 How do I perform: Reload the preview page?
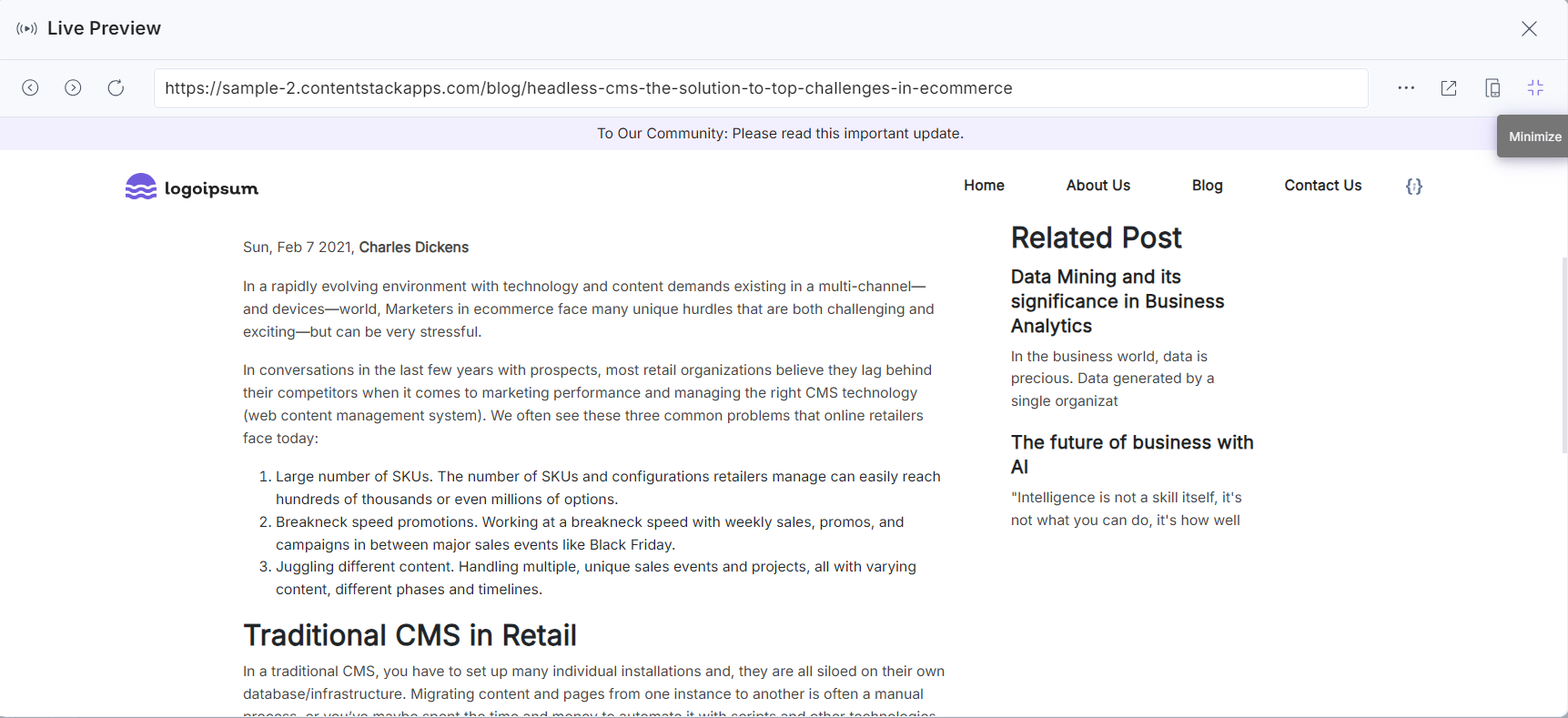point(116,87)
